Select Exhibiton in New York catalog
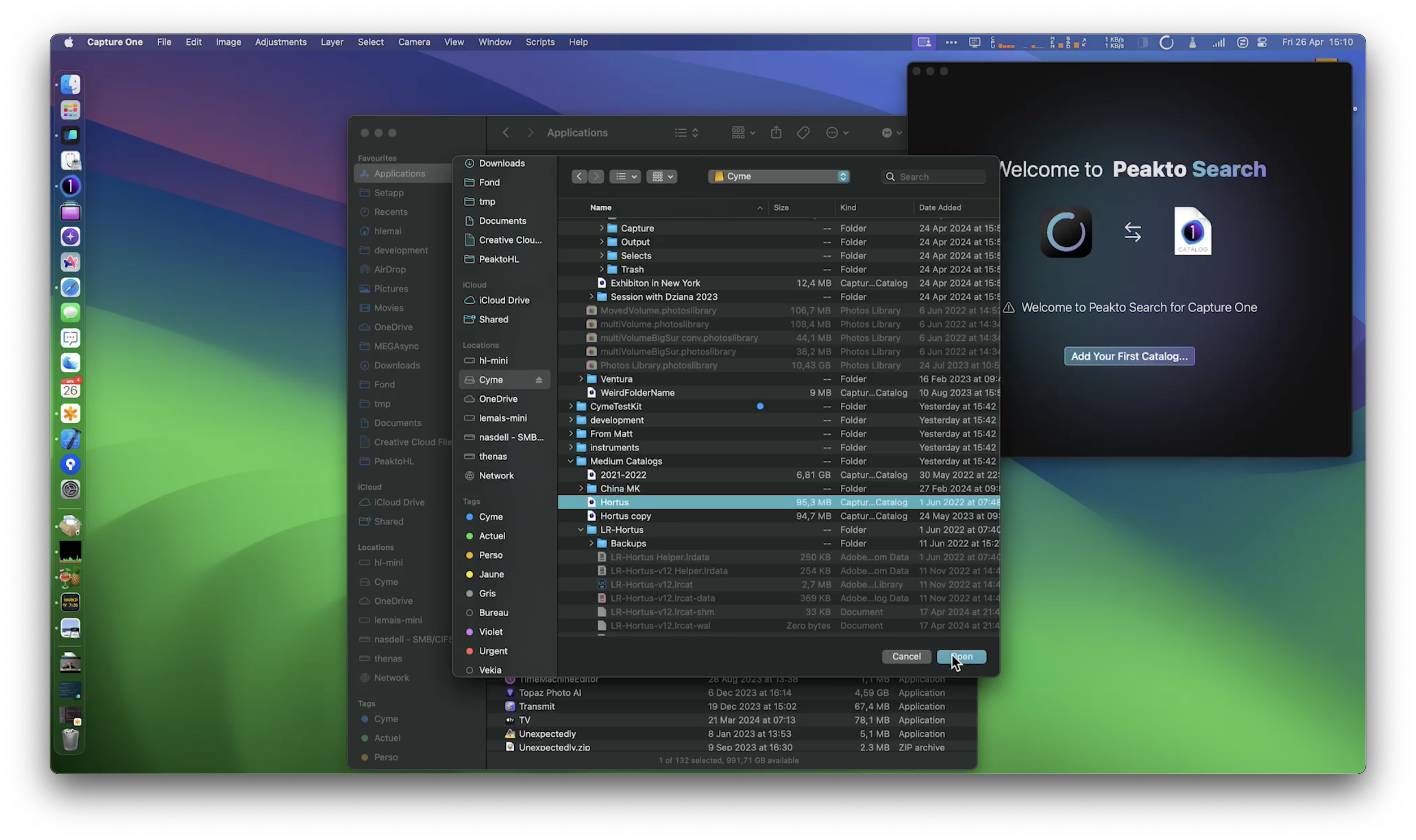The height and width of the screenshot is (840, 1416). (779, 283)
